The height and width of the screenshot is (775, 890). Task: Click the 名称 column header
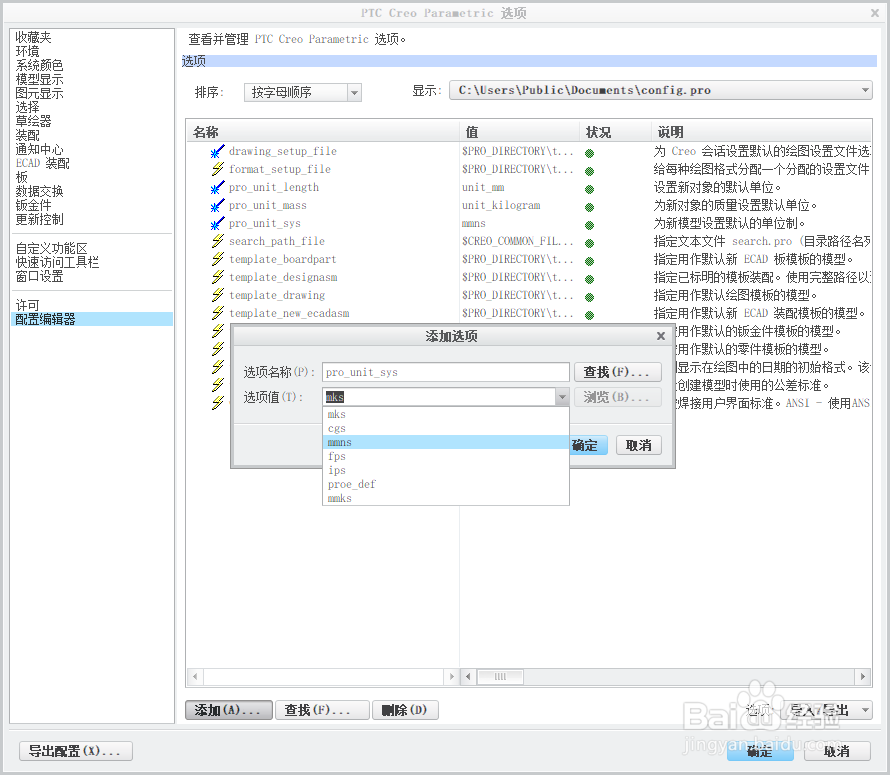click(322, 132)
